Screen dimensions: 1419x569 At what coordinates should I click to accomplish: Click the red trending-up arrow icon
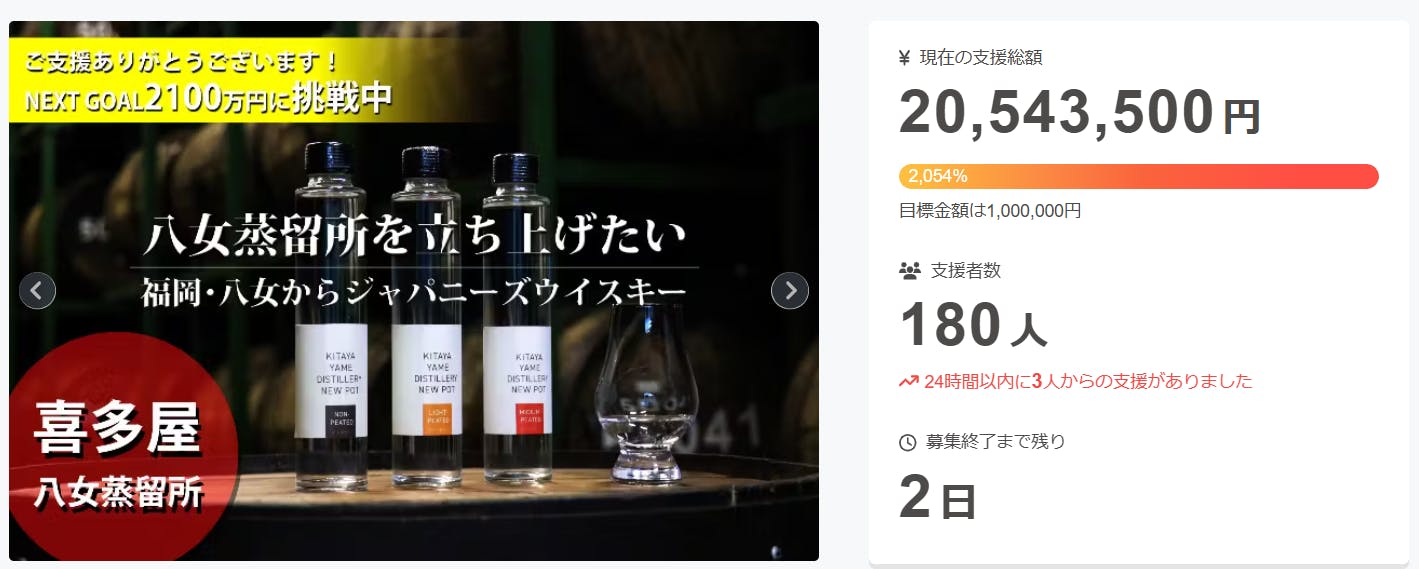tap(909, 381)
